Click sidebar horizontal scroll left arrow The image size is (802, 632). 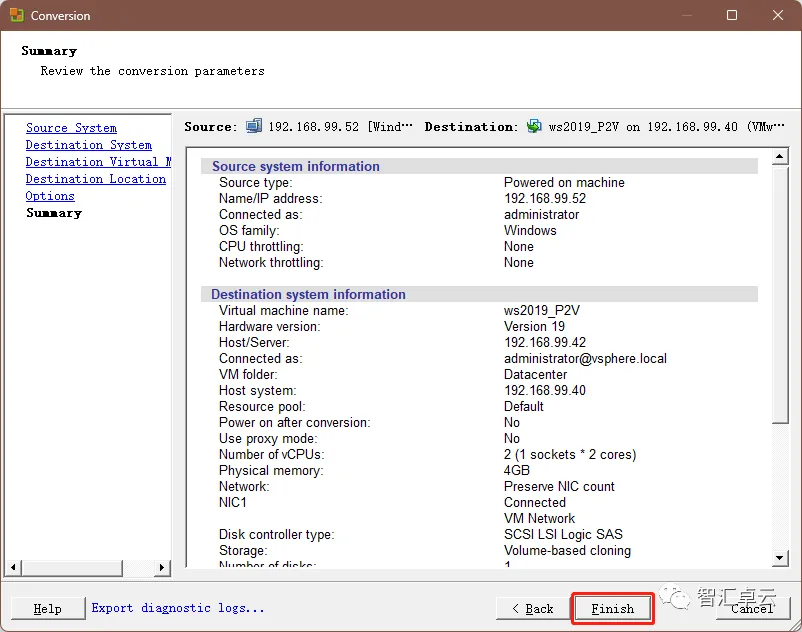coord(13,567)
